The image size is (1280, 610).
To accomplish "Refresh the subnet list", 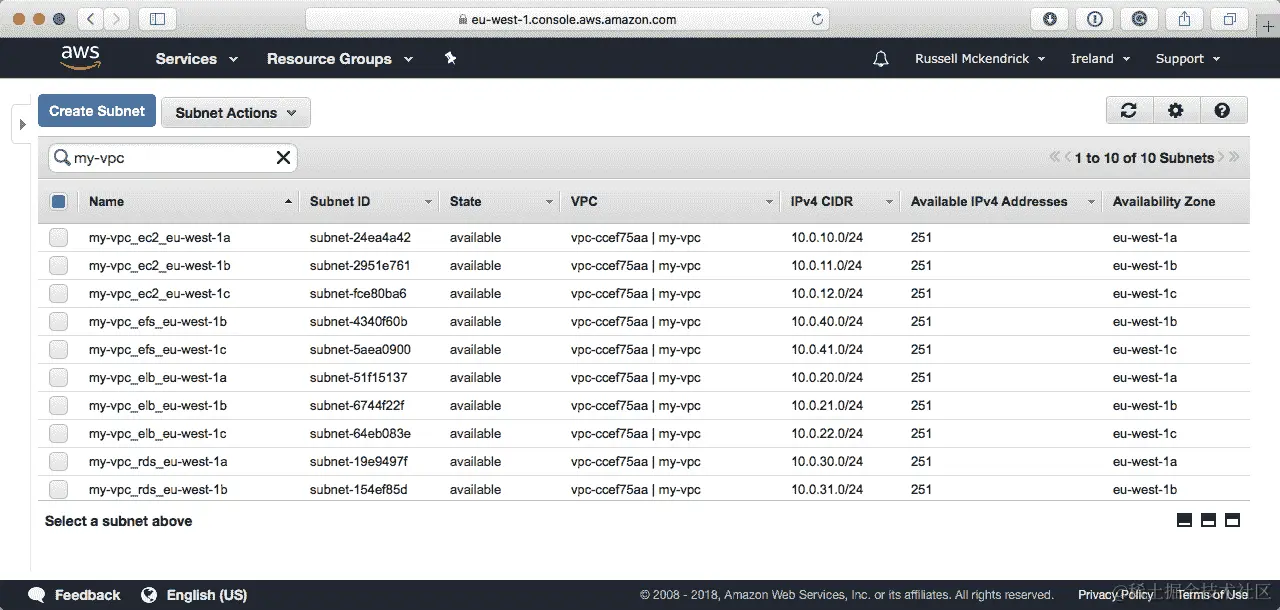I will click(1129, 111).
